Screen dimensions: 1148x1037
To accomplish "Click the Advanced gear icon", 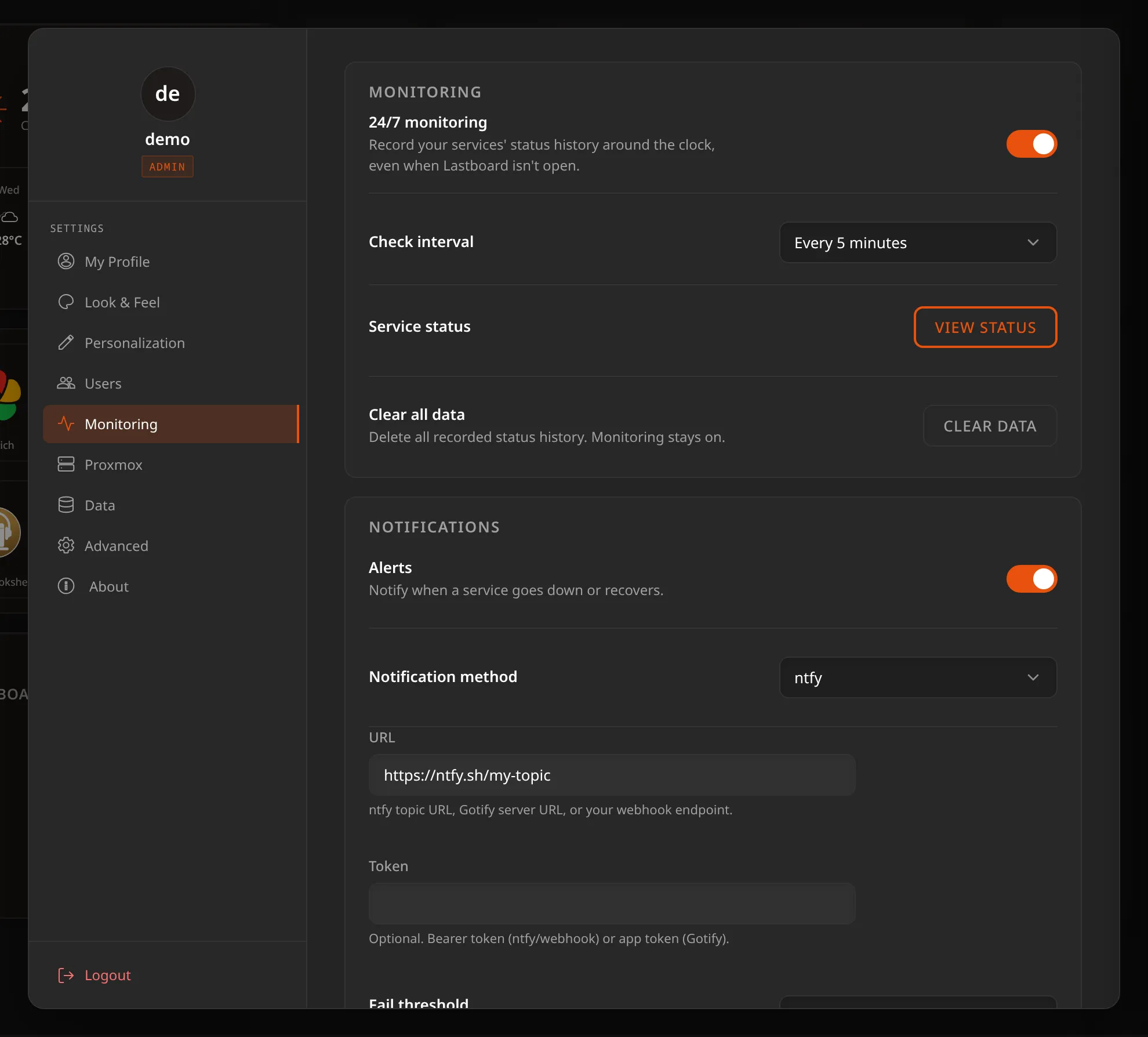I will click(x=66, y=546).
